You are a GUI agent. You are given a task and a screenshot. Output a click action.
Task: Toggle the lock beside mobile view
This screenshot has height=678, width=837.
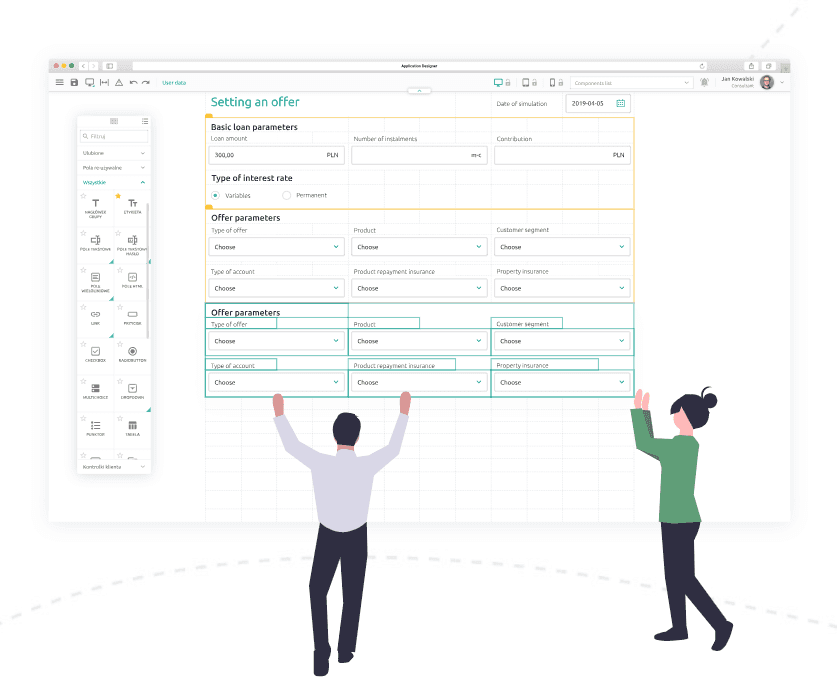pyautogui.click(x=560, y=83)
